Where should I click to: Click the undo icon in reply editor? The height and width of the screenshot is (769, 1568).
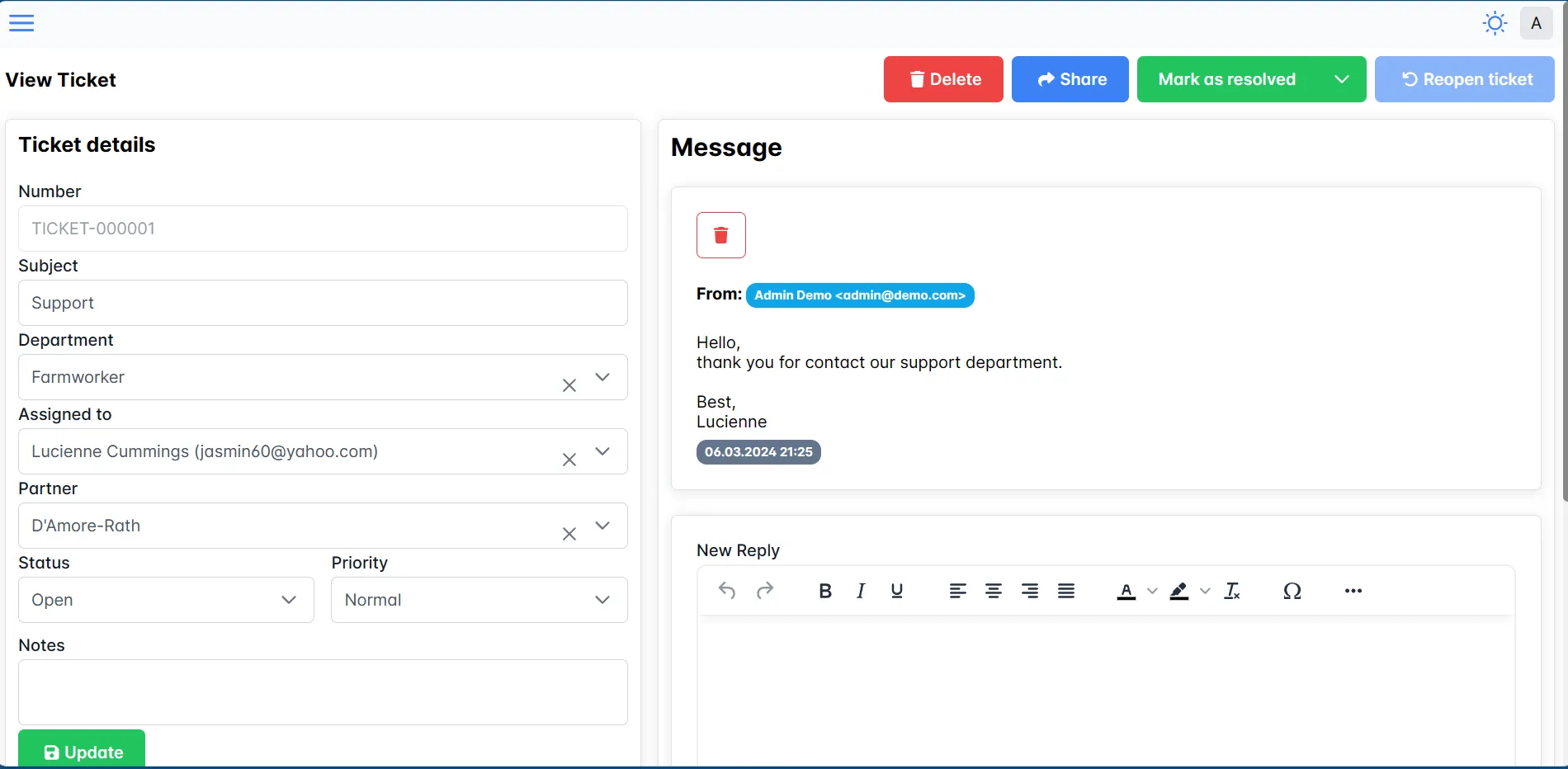point(727,591)
